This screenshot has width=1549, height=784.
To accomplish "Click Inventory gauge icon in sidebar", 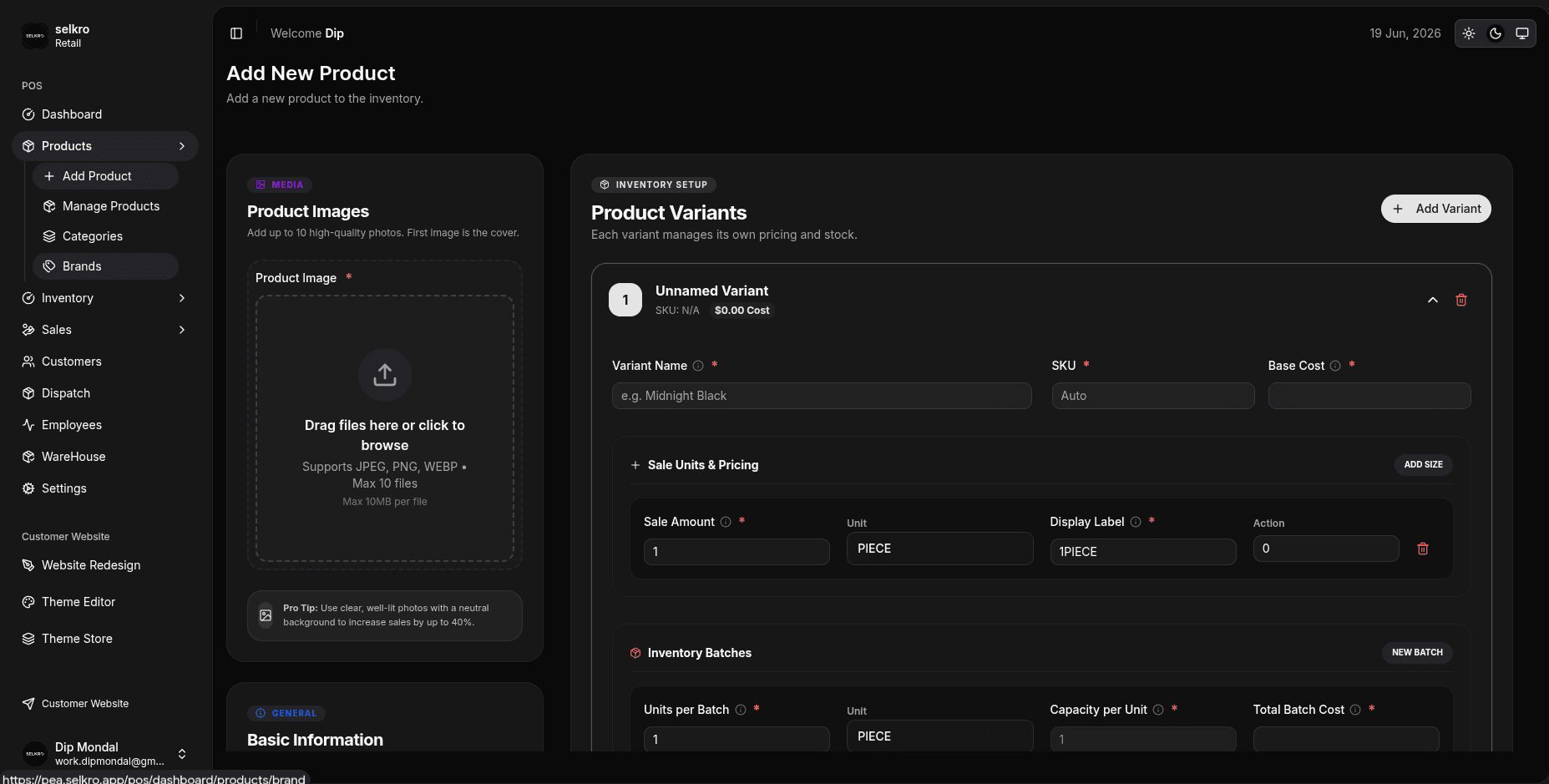I will point(28,298).
